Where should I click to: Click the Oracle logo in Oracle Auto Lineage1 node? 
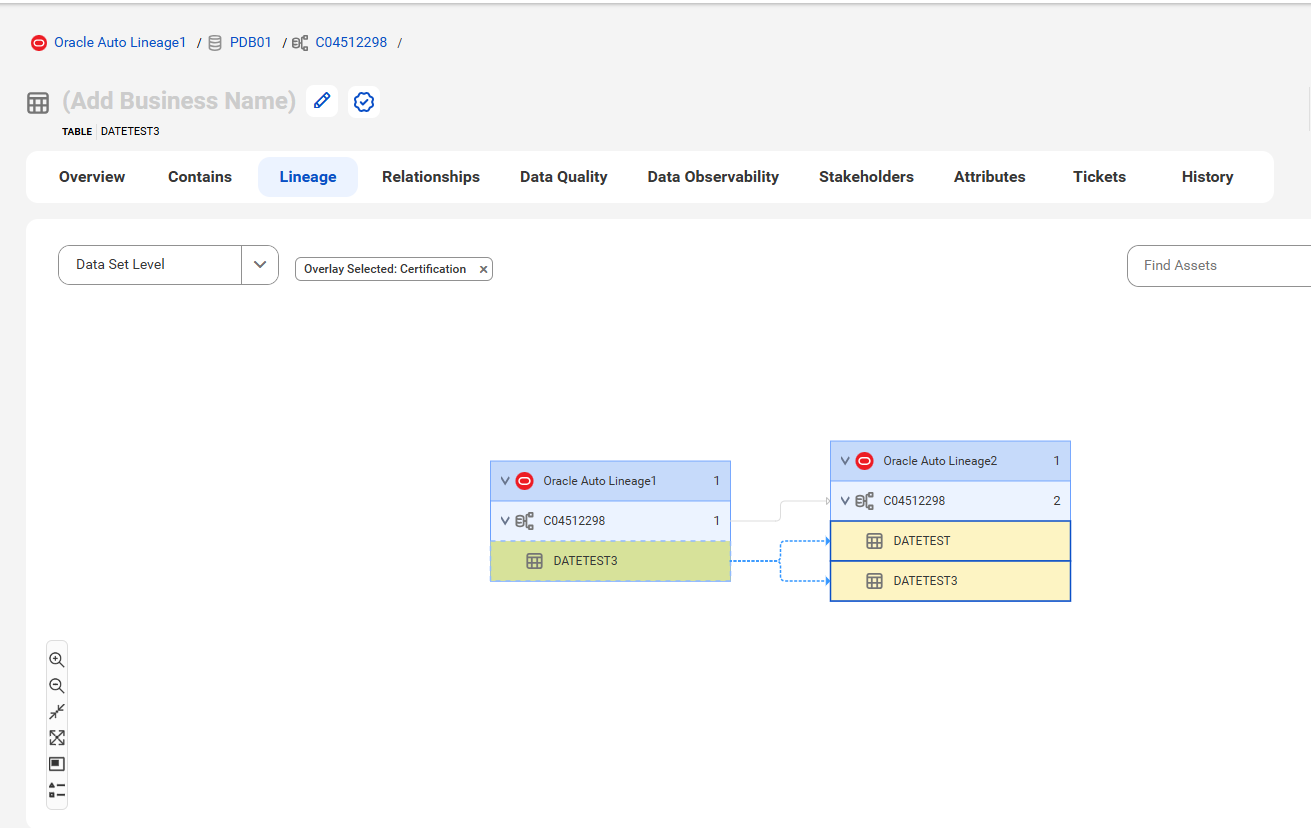point(524,481)
